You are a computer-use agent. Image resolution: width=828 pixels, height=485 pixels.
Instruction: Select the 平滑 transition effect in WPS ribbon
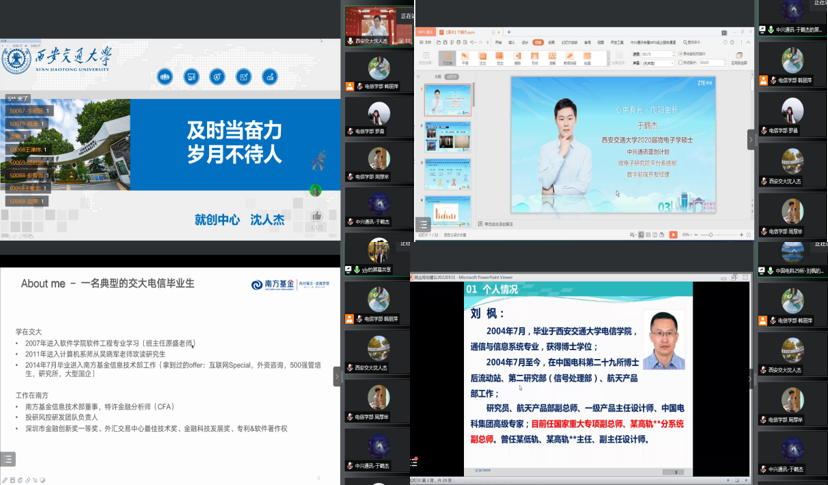465,58
